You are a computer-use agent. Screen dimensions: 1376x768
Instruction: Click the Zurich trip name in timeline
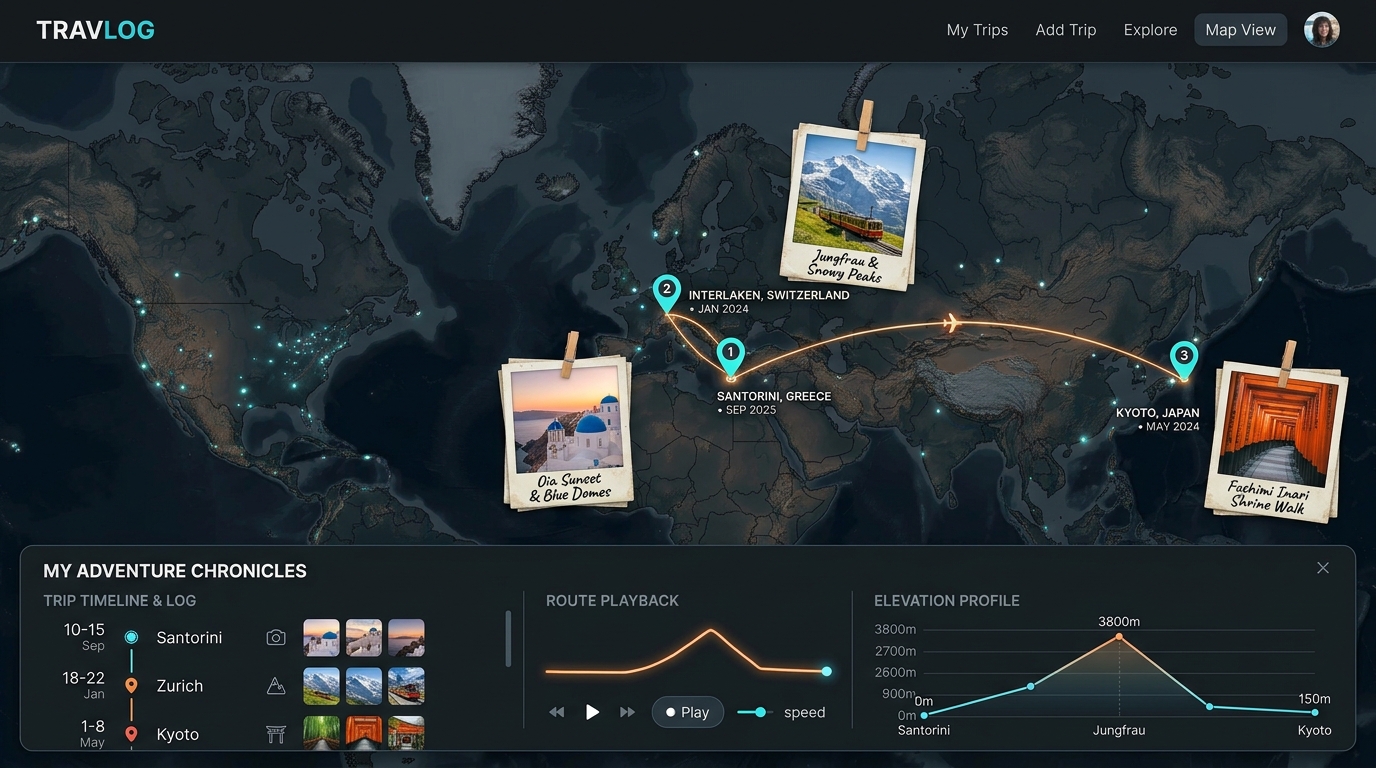pos(180,686)
